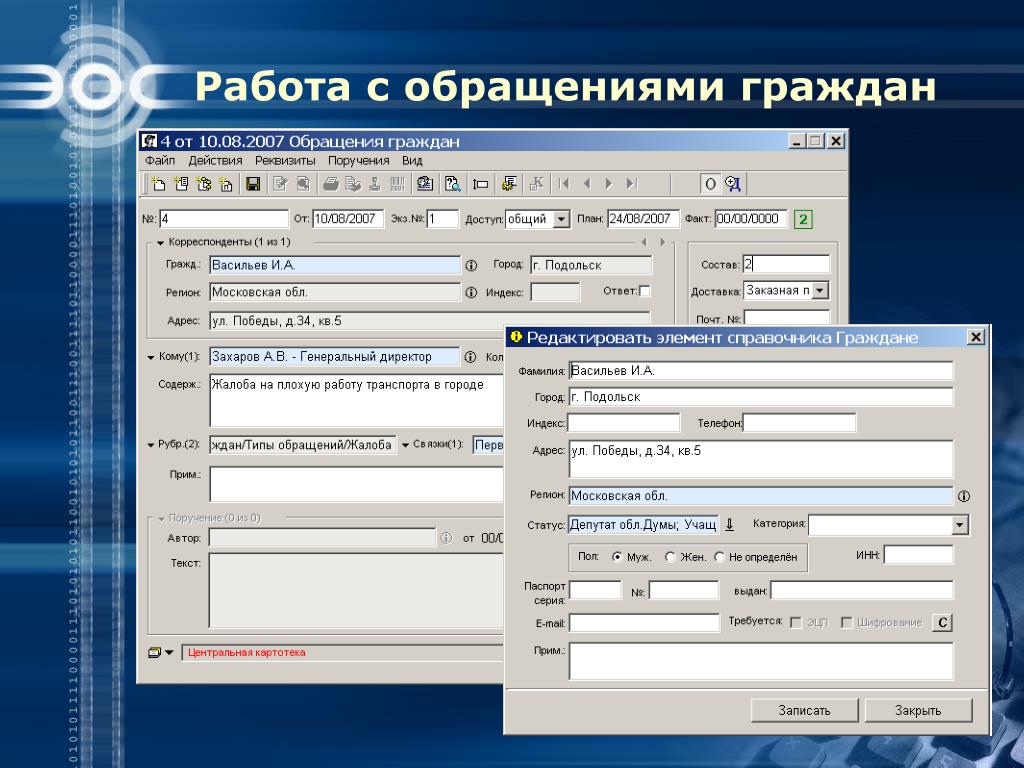Click the Записать button

pos(804,711)
